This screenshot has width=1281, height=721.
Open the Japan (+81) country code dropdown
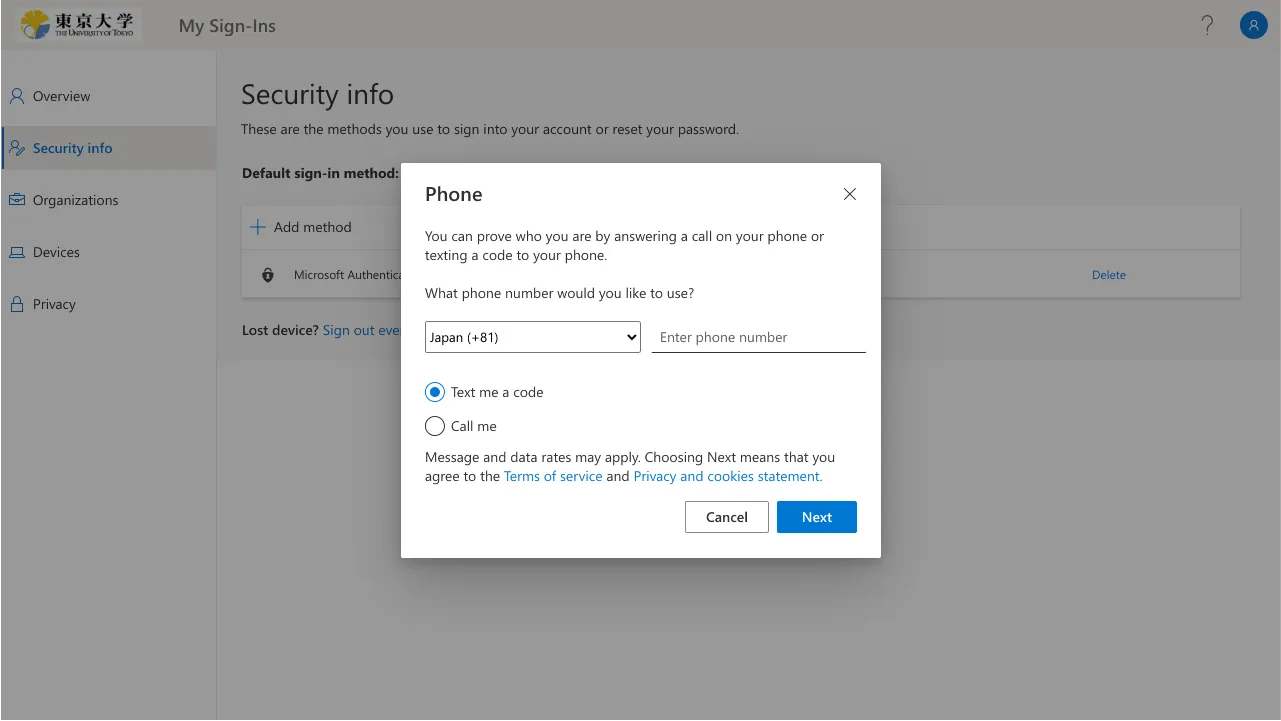pyautogui.click(x=533, y=337)
